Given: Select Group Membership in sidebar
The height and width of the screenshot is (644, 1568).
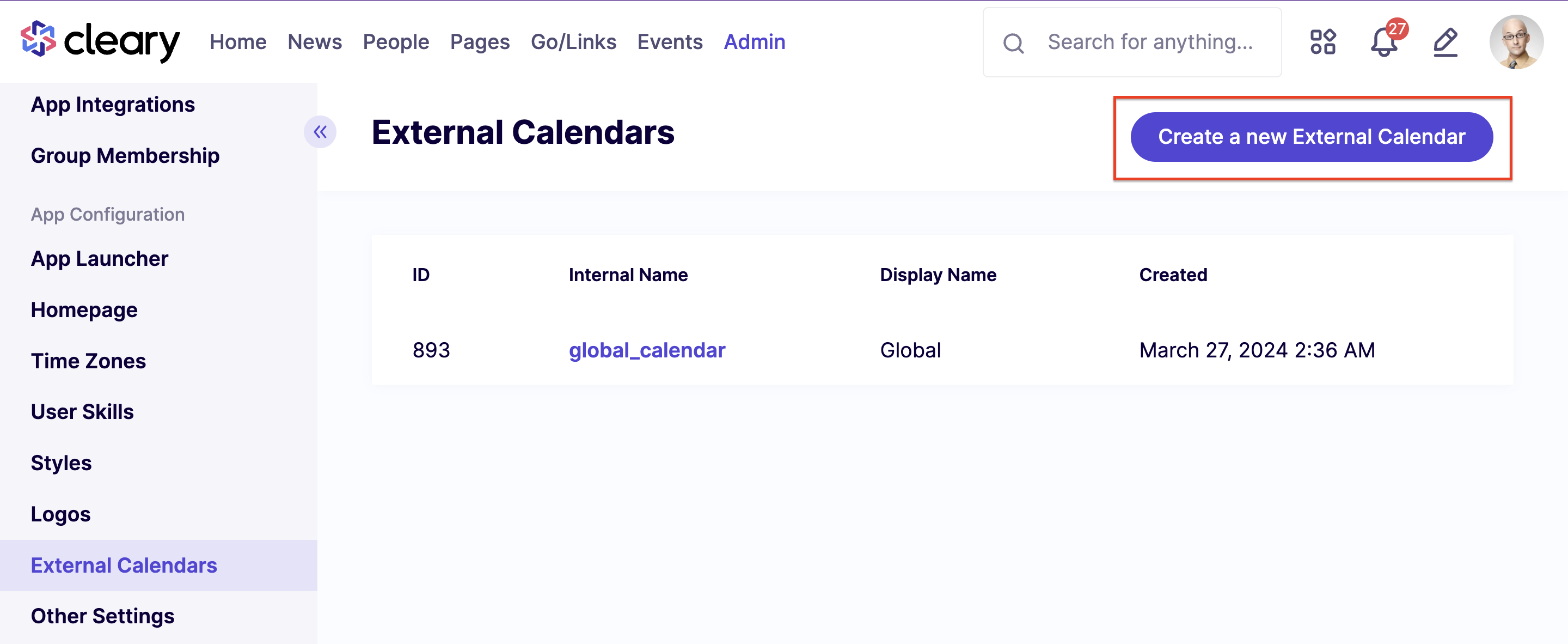Looking at the screenshot, I should click(x=125, y=155).
